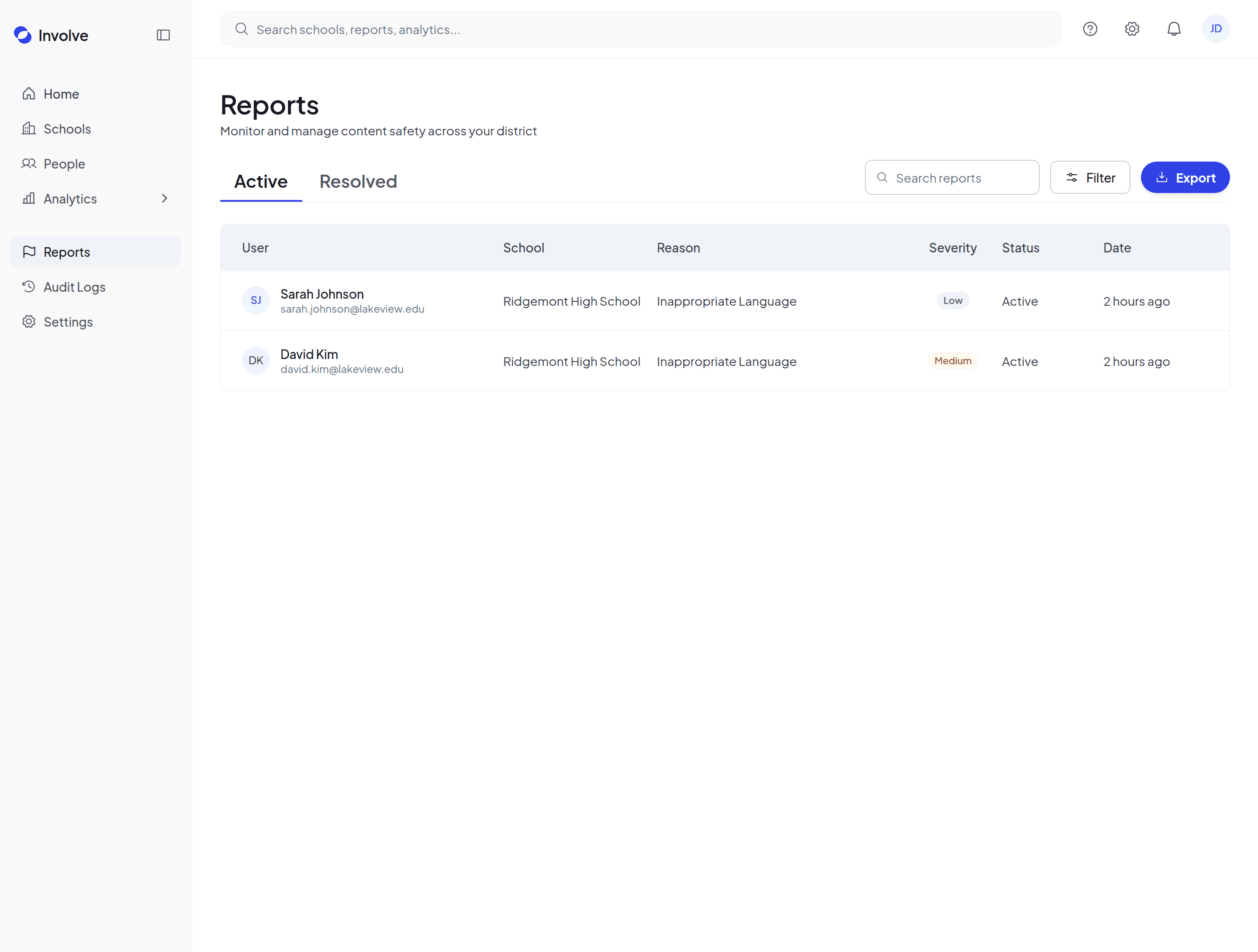1258x952 pixels.
Task: Click the Audit Logs history icon
Action: coord(29,286)
